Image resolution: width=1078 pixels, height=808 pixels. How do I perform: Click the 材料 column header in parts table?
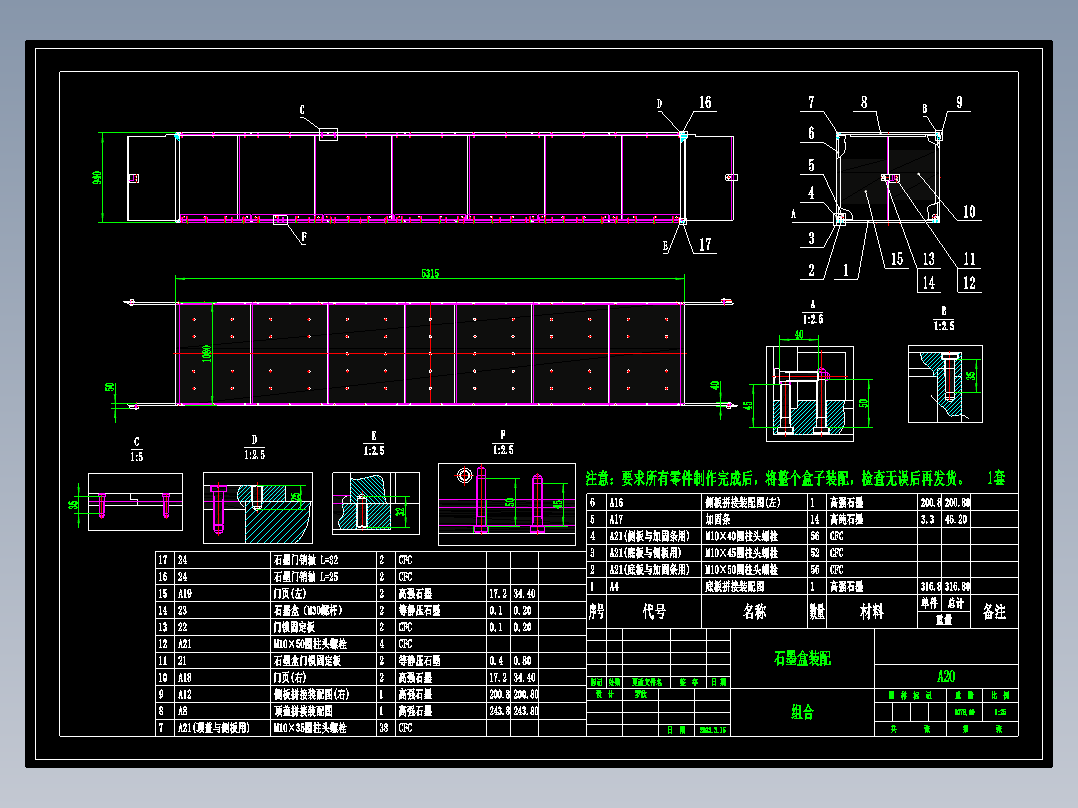click(x=872, y=611)
